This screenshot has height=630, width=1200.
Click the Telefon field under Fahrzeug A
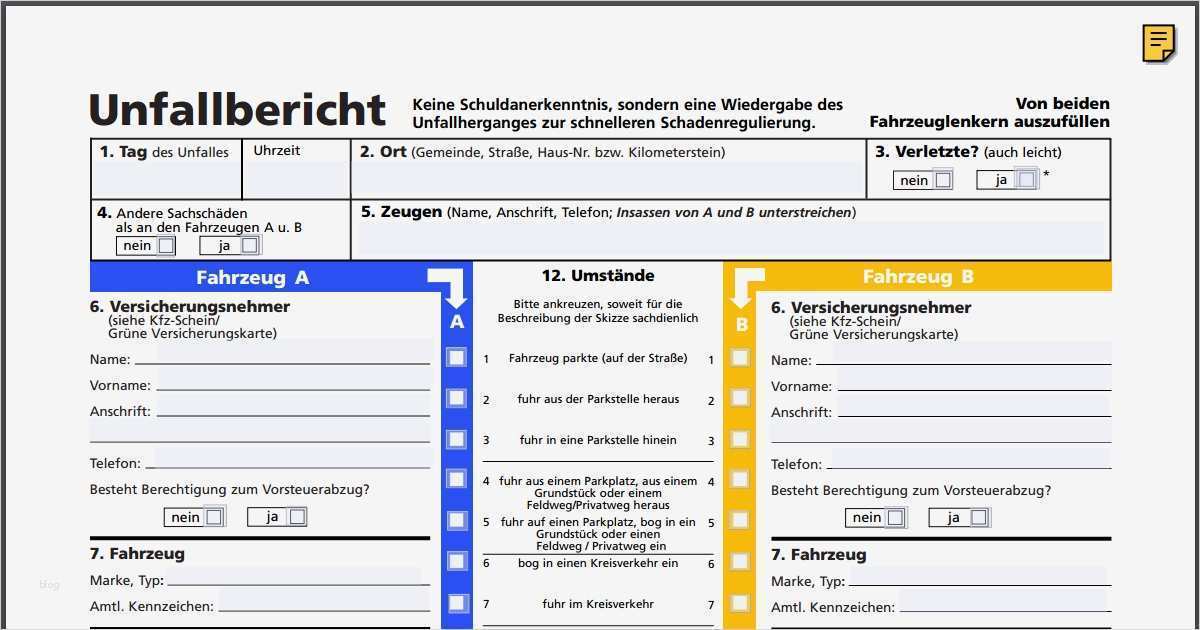click(x=291, y=459)
